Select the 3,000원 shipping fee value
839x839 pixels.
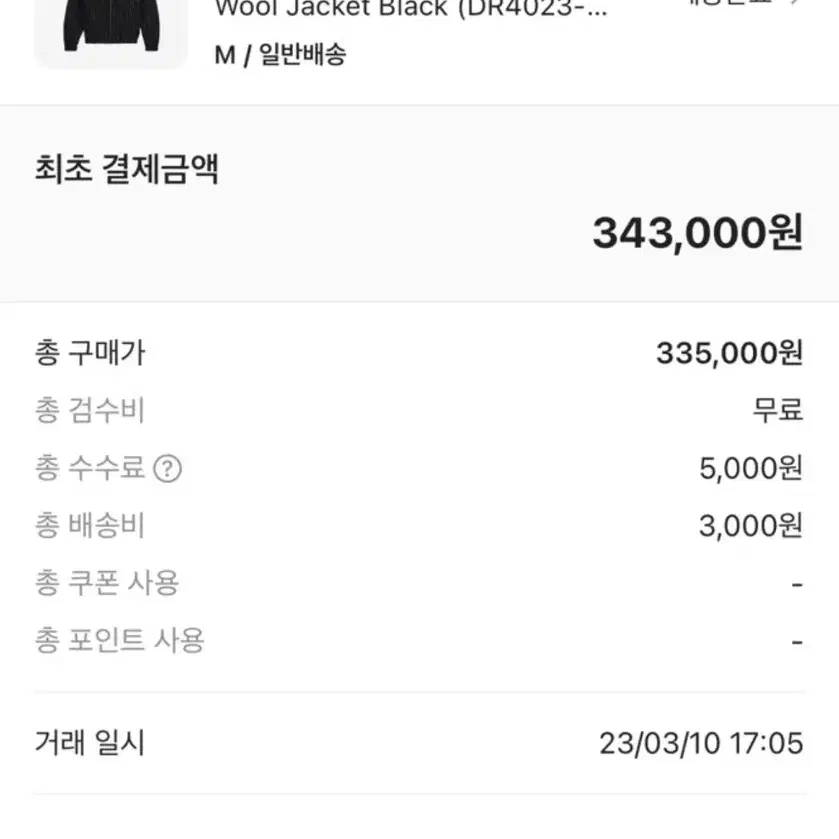click(x=751, y=526)
